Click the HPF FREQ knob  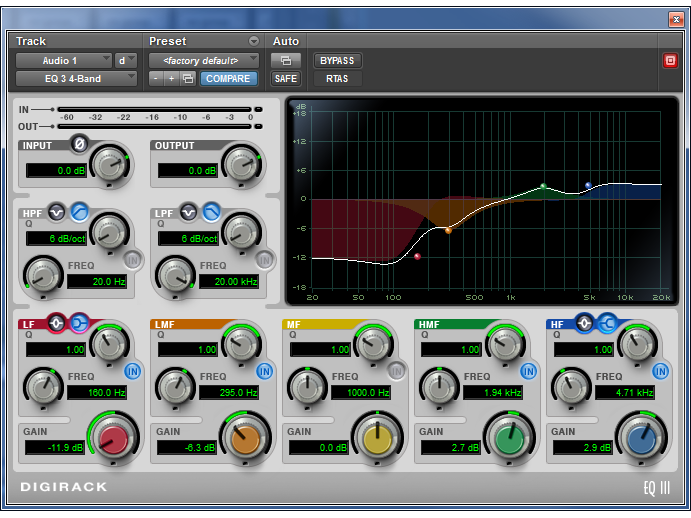click(43, 276)
